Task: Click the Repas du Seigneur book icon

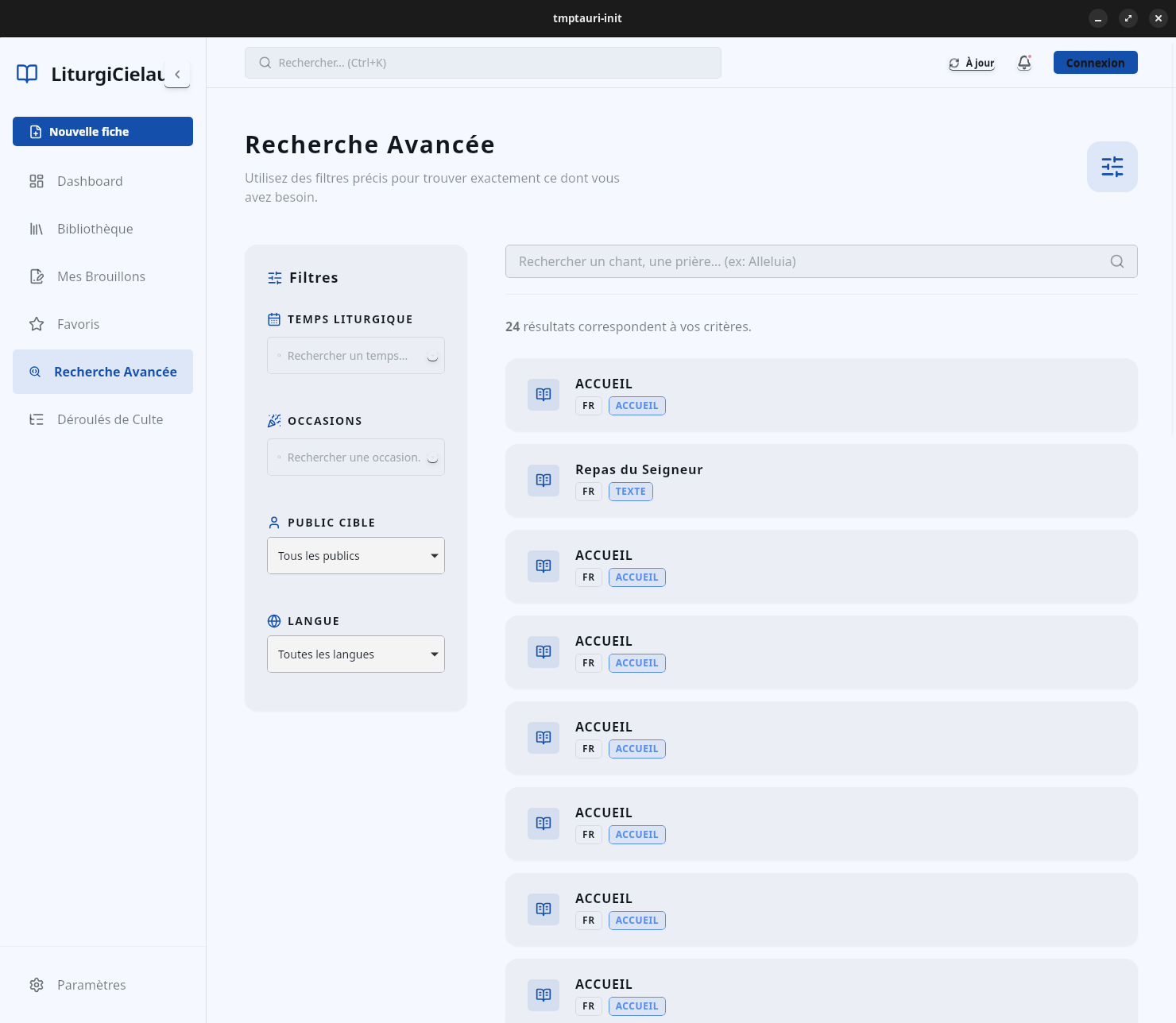Action: [x=544, y=481]
